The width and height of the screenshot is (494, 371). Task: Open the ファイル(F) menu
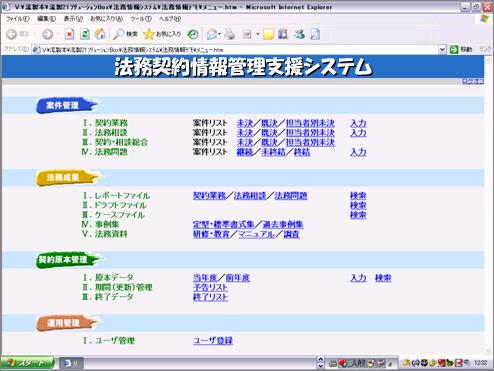point(18,19)
